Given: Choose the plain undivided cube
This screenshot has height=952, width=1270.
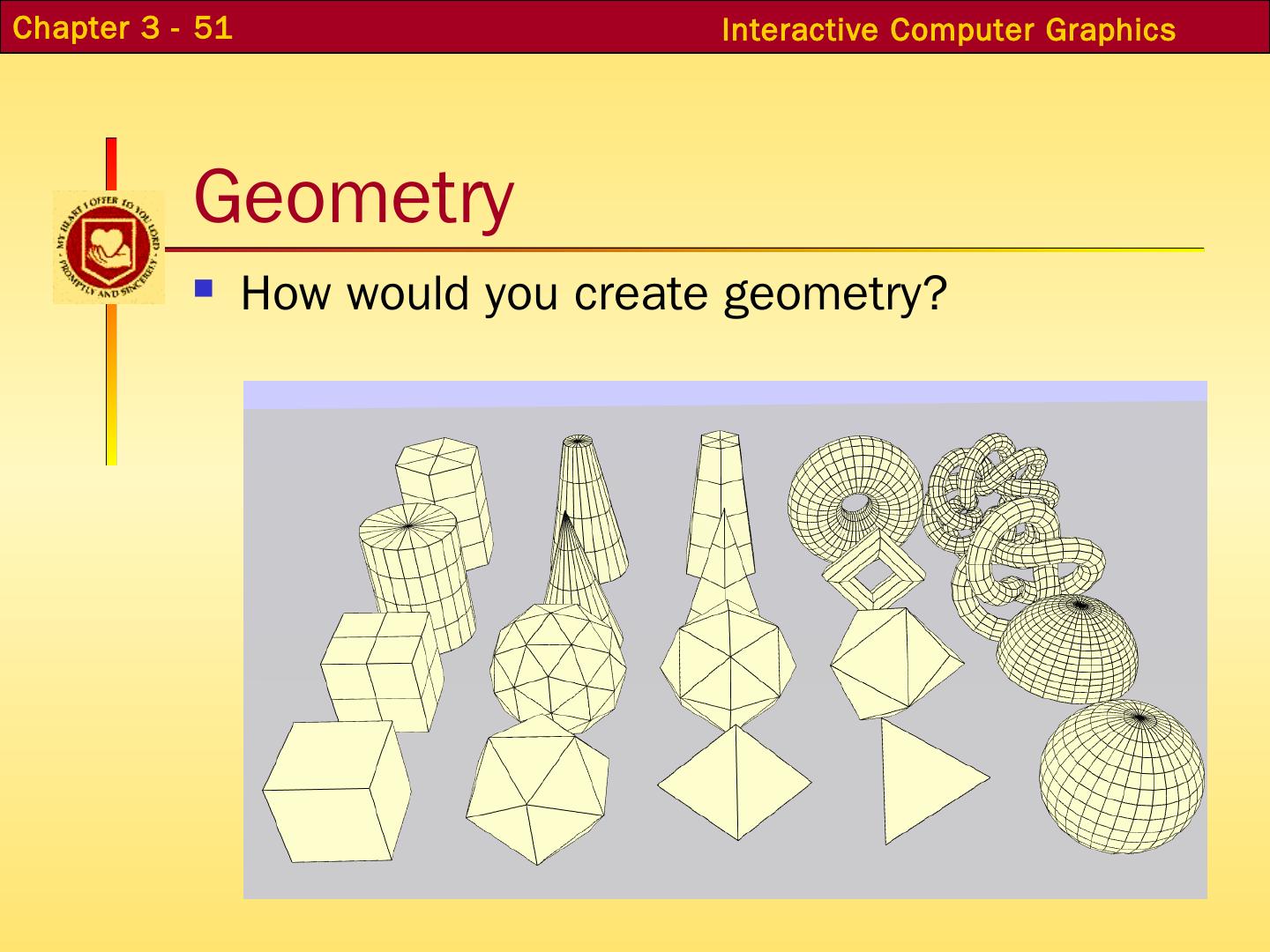Looking at the screenshot, I should tap(338, 789).
